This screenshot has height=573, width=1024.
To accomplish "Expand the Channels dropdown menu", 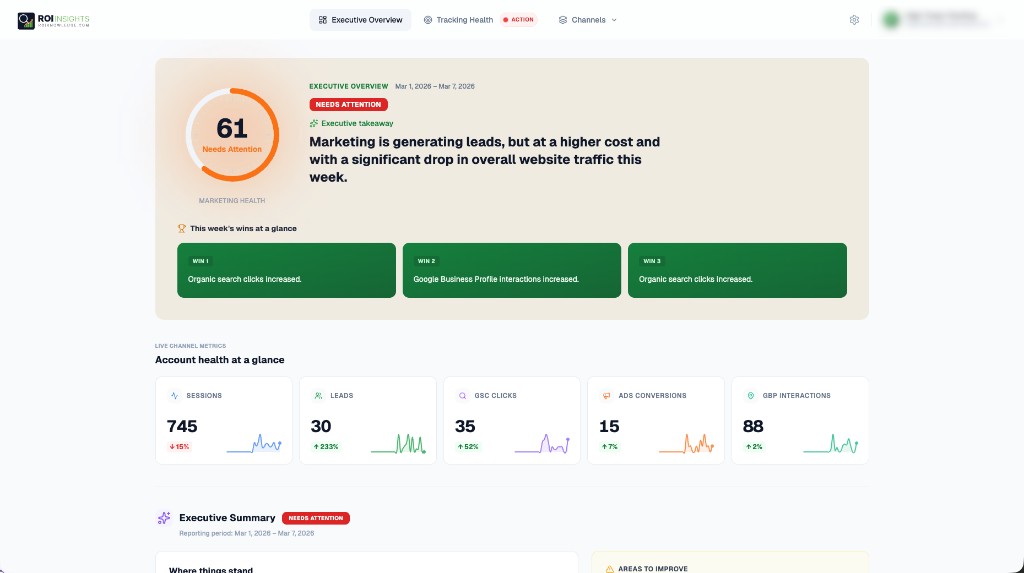I will (x=587, y=20).
